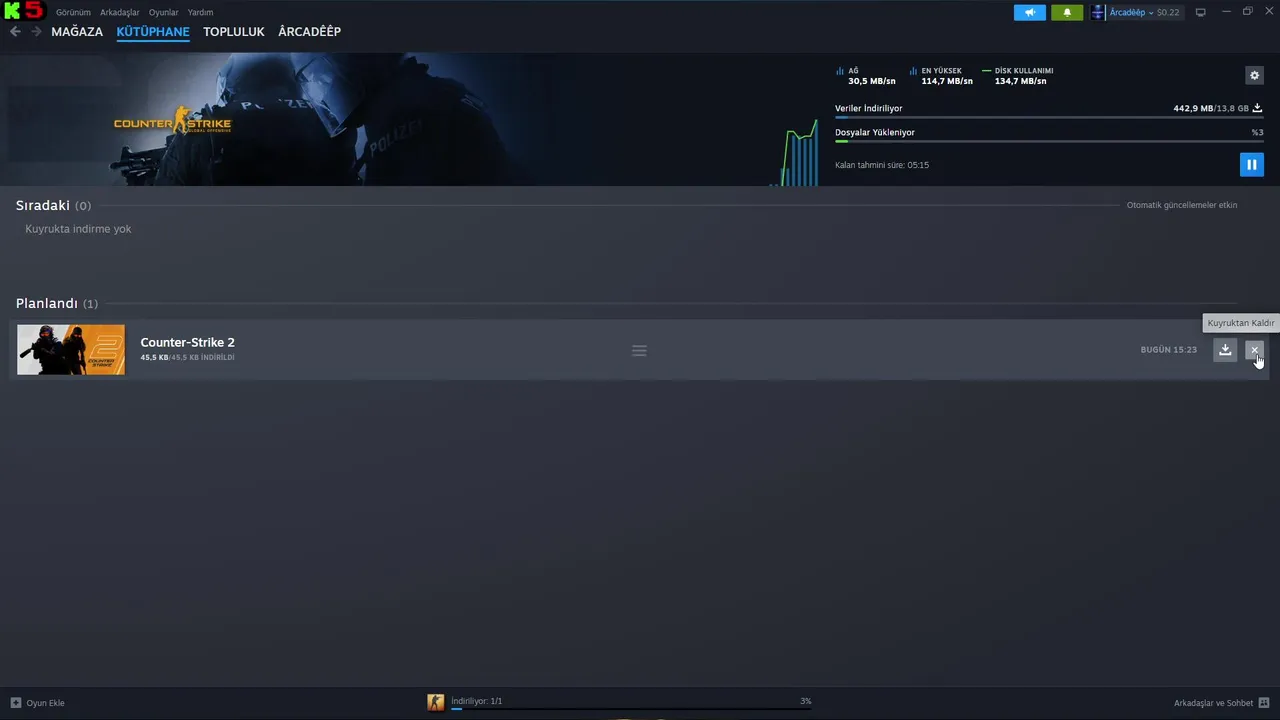Click the DİSK KULLANIMI 134,7 MB/sn stat
The width and height of the screenshot is (1280, 720).
(1018, 76)
